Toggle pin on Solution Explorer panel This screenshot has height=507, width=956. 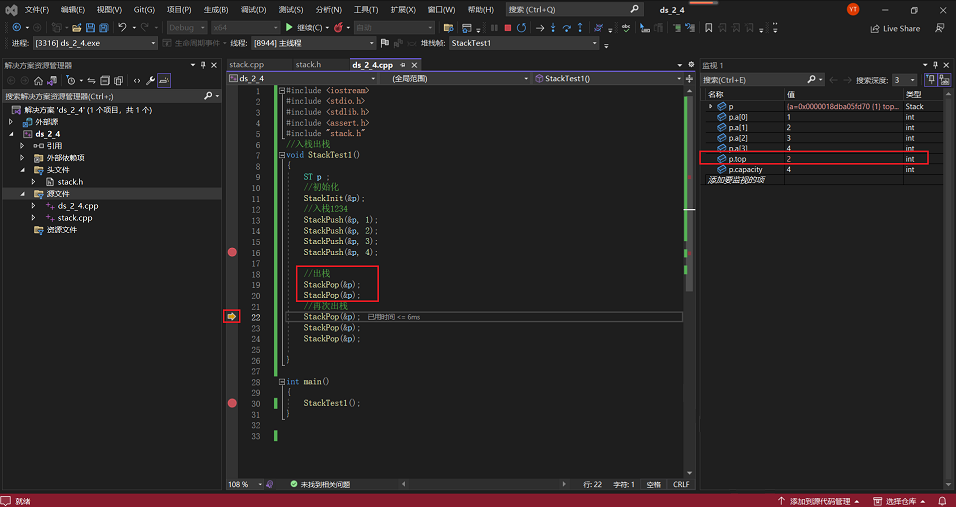[204, 65]
